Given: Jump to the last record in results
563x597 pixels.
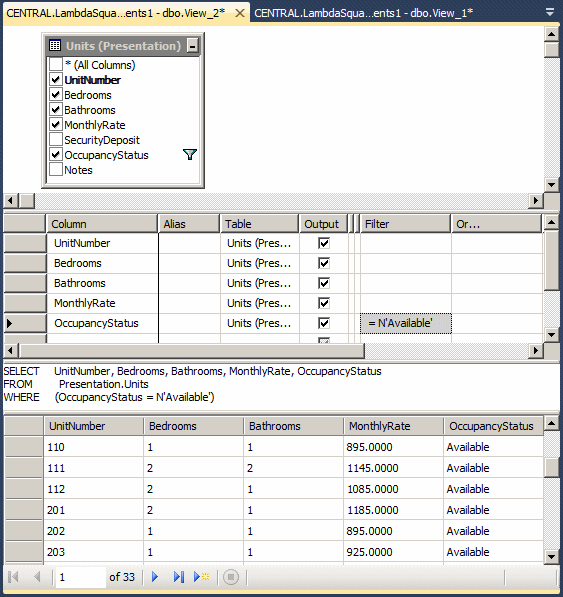Looking at the screenshot, I should 179,577.
